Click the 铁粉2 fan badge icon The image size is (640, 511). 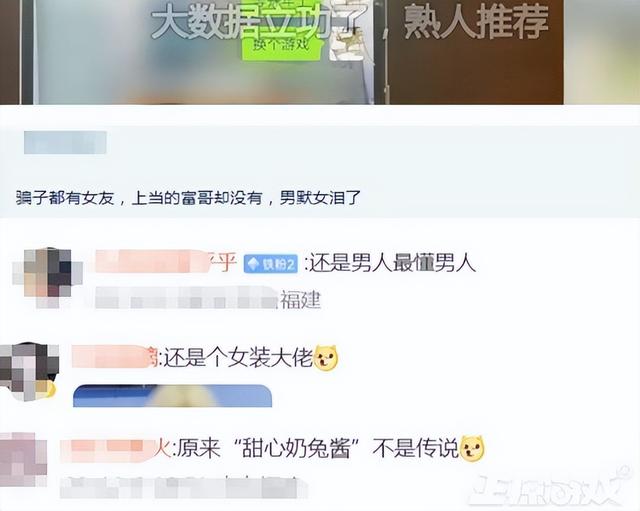click(x=271, y=264)
